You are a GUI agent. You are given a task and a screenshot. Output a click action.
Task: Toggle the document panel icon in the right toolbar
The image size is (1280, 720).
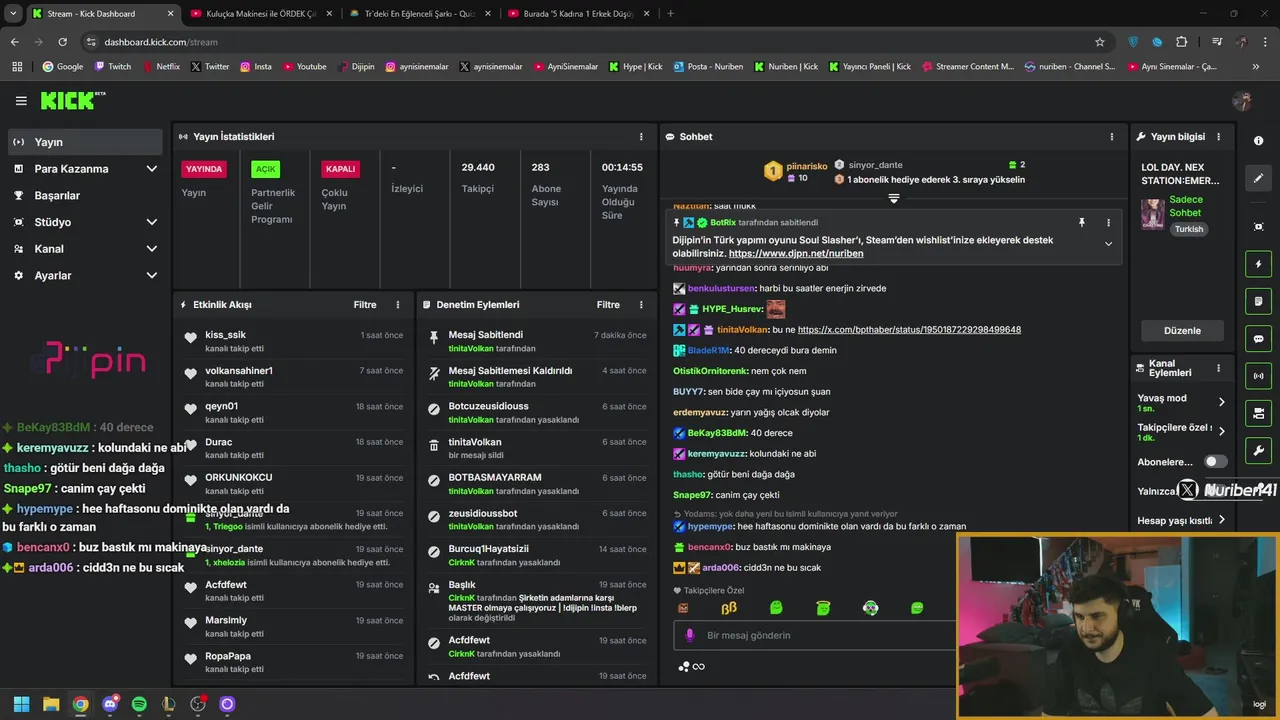pyautogui.click(x=1259, y=301)
